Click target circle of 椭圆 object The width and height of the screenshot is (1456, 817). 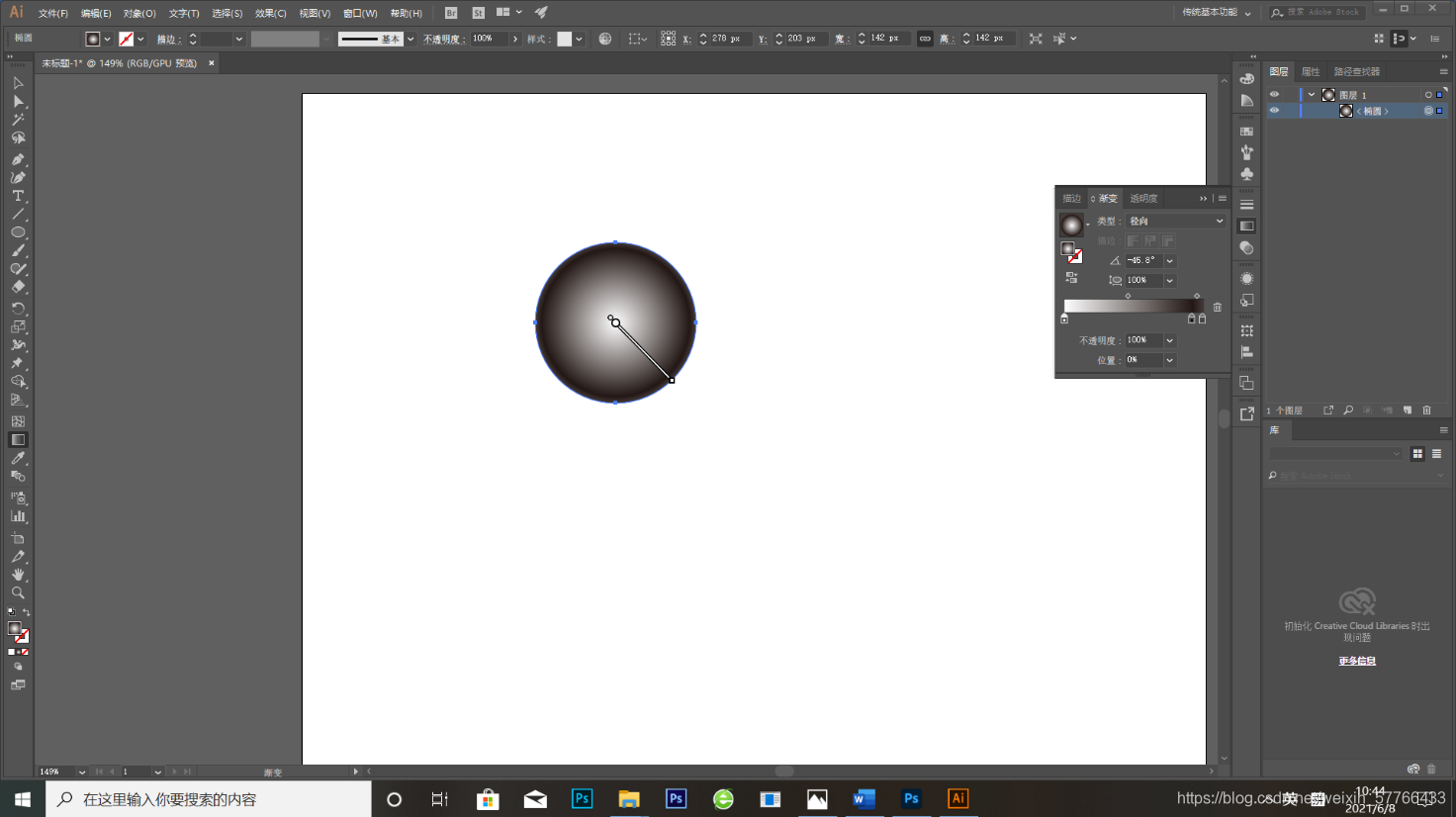(x=1428, y=111)
